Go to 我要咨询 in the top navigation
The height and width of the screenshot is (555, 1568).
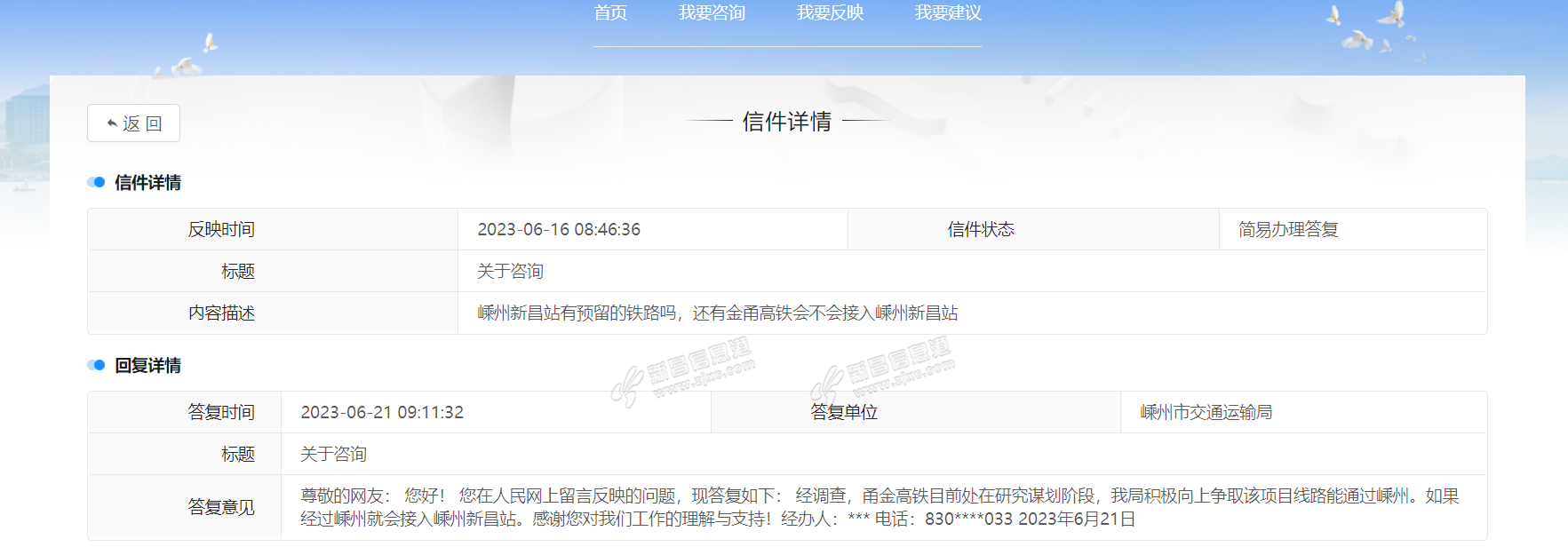click(712, 13)
